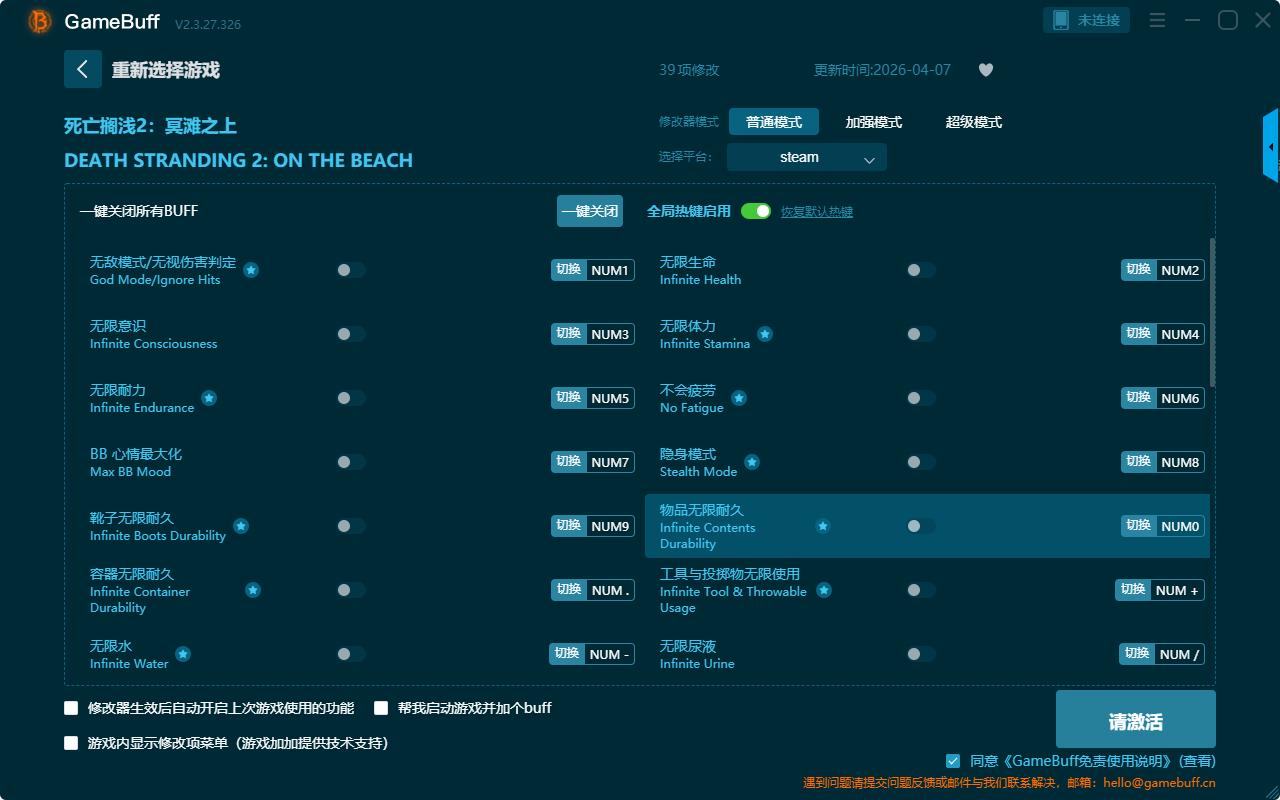Click the heart favorite icon

(x=985, y=70)
